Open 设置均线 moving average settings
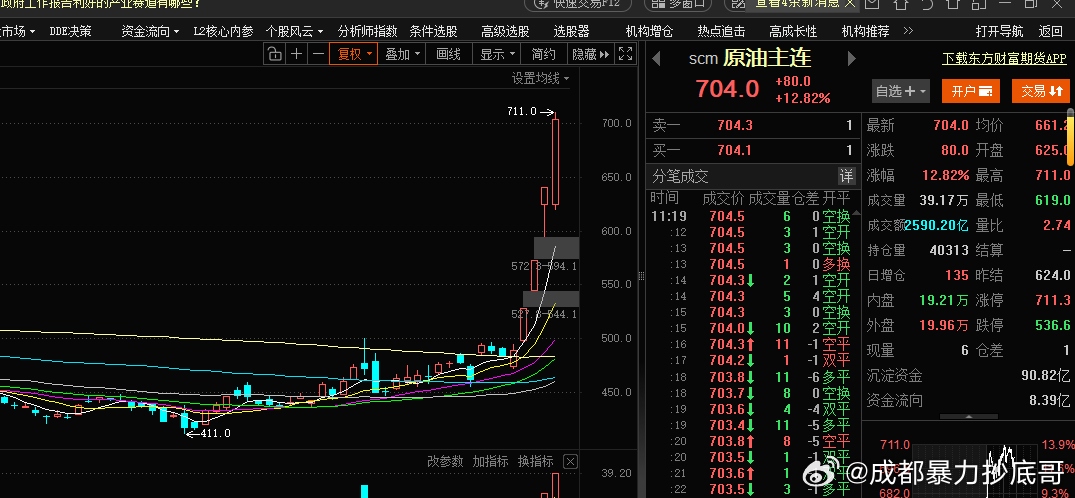 [540, 78]
